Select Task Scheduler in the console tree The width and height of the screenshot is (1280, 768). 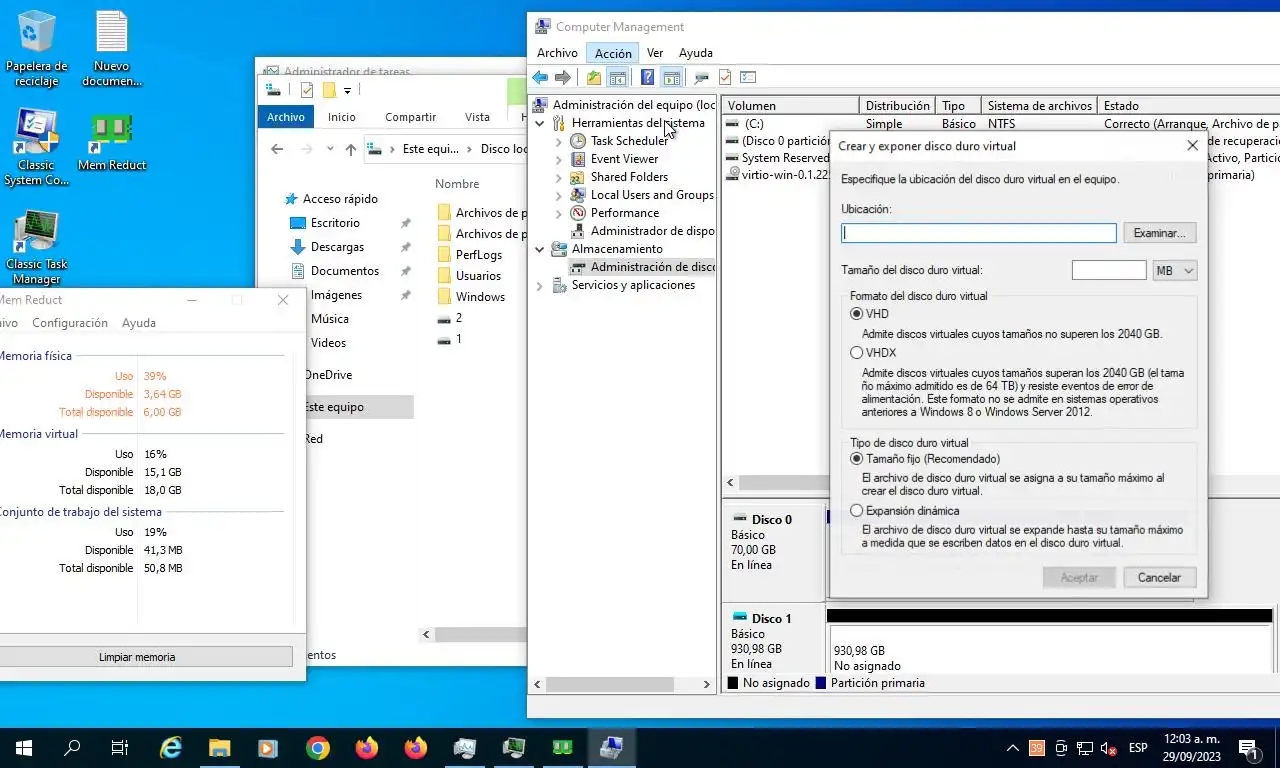[x=629, y=141]
